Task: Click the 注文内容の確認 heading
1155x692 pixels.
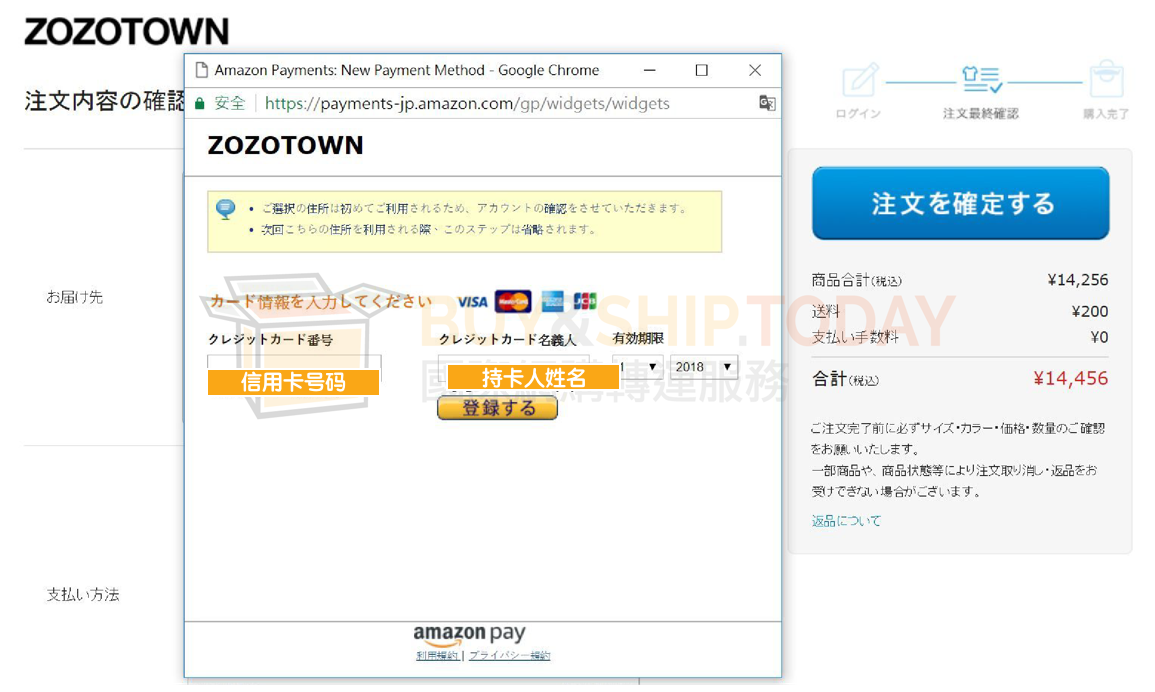Action: coord(105,101)
